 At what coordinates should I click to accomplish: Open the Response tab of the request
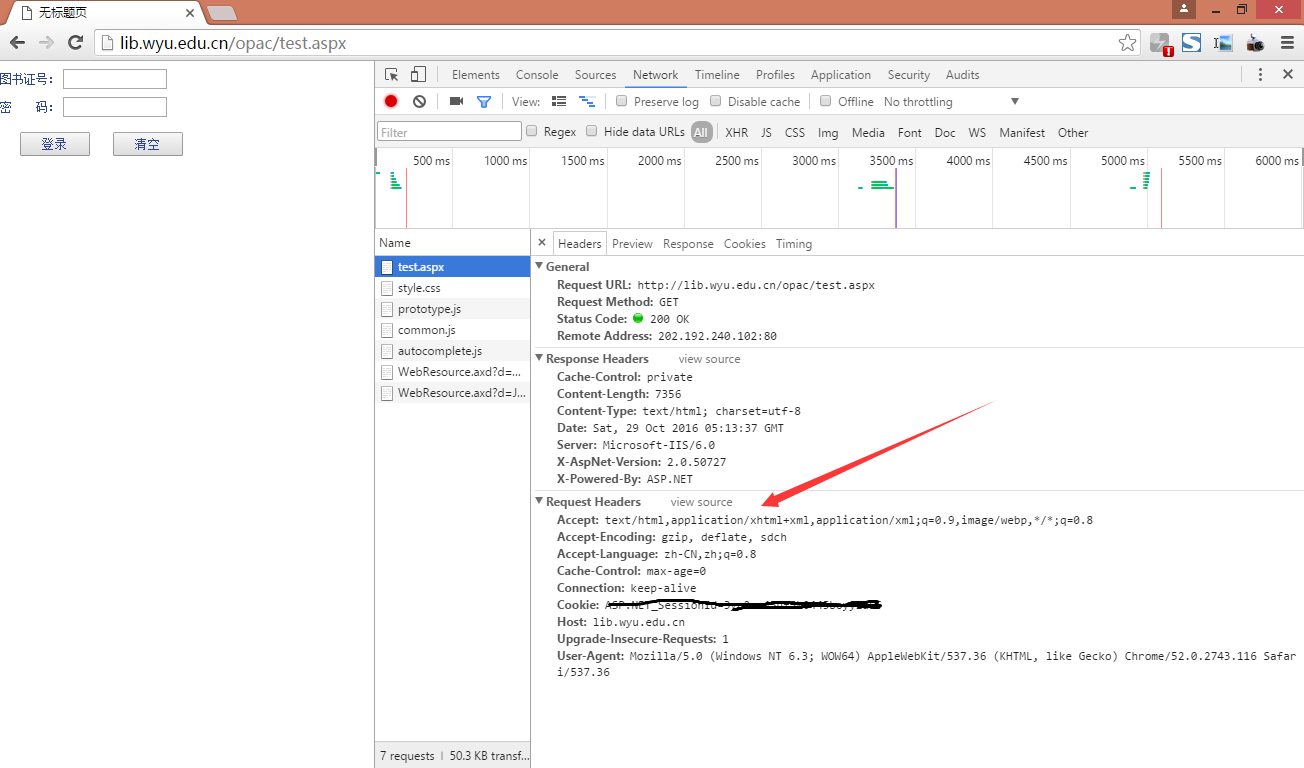[688, 244]
